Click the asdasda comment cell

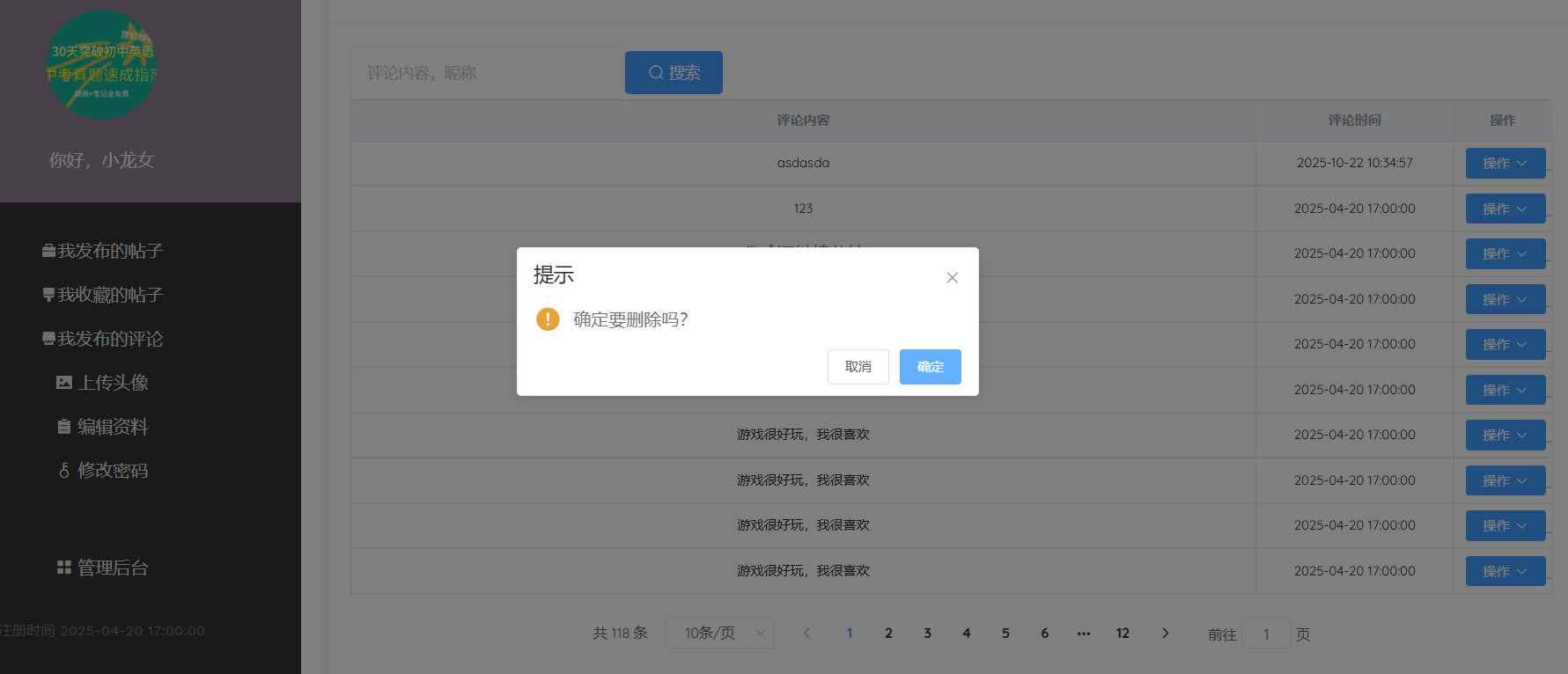click(x=803, y=163)
